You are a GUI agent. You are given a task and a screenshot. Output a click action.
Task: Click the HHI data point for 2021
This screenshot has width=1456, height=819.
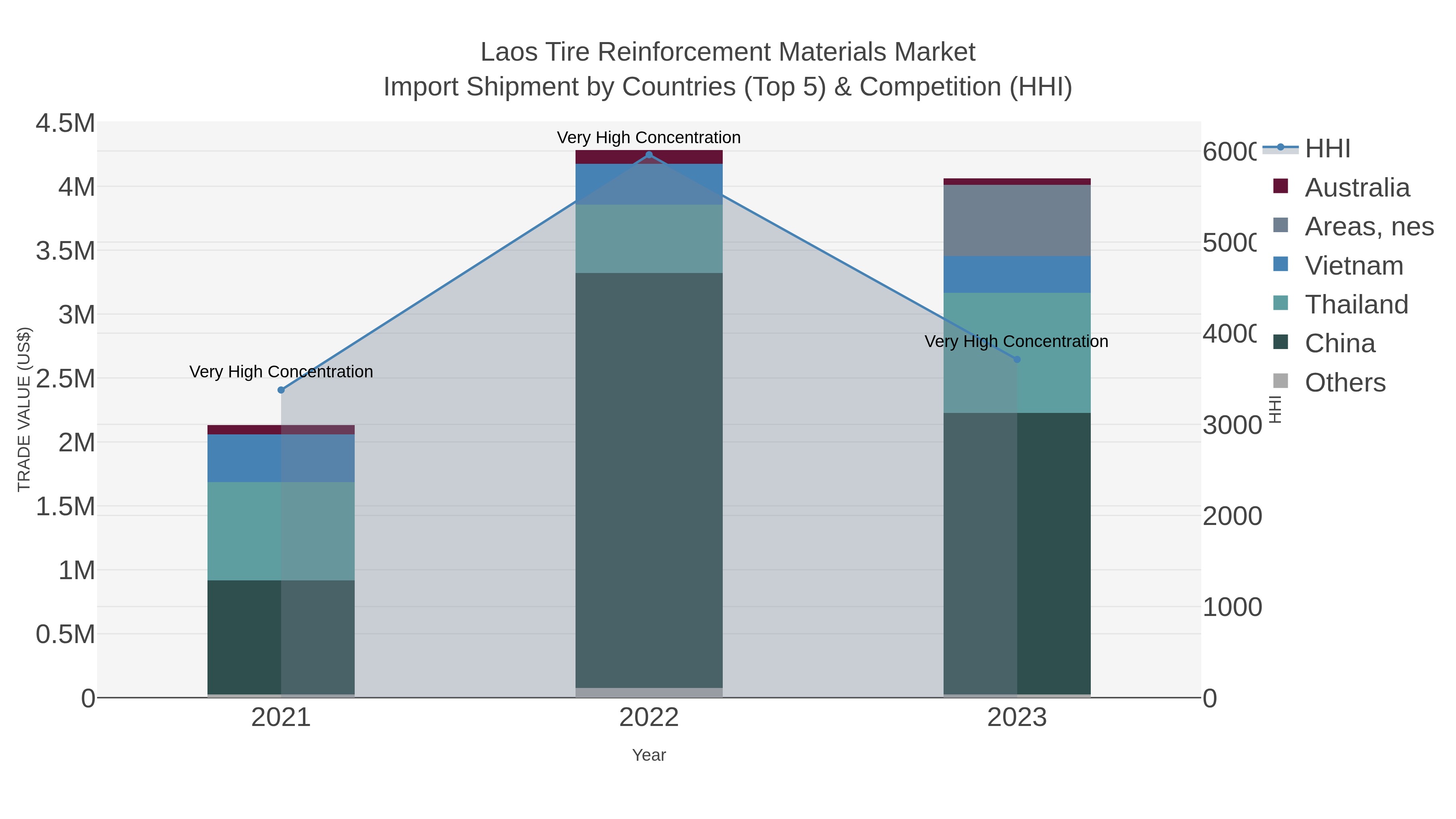(x=281, y=390)
